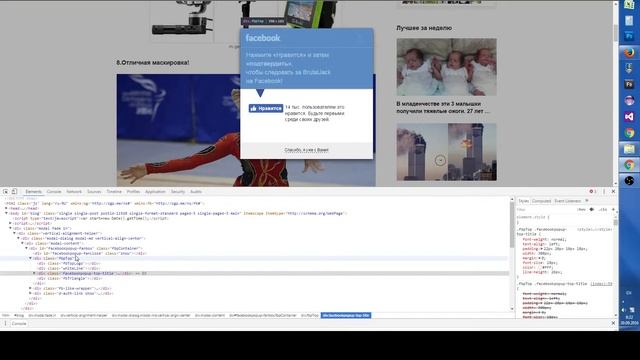Select the whiteLine div row
This screenshot has height=360, width=640.
coord(69,269)
